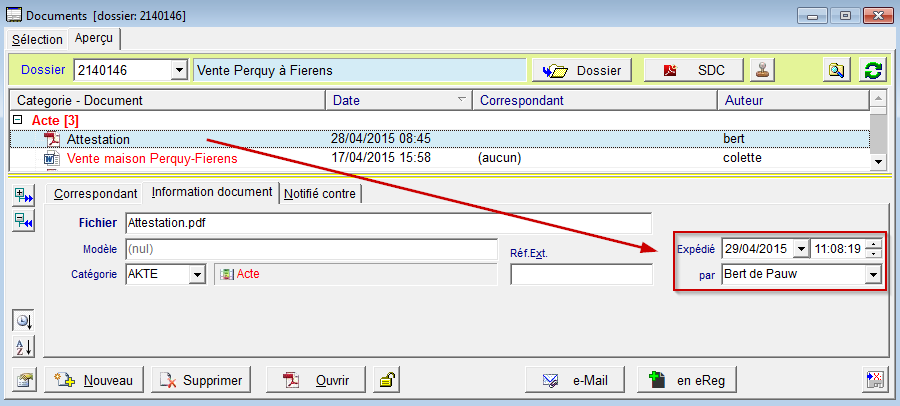Open the Catégorie AKTE dropdown arrow
900x406 pixels.
[x=197, y=274]
